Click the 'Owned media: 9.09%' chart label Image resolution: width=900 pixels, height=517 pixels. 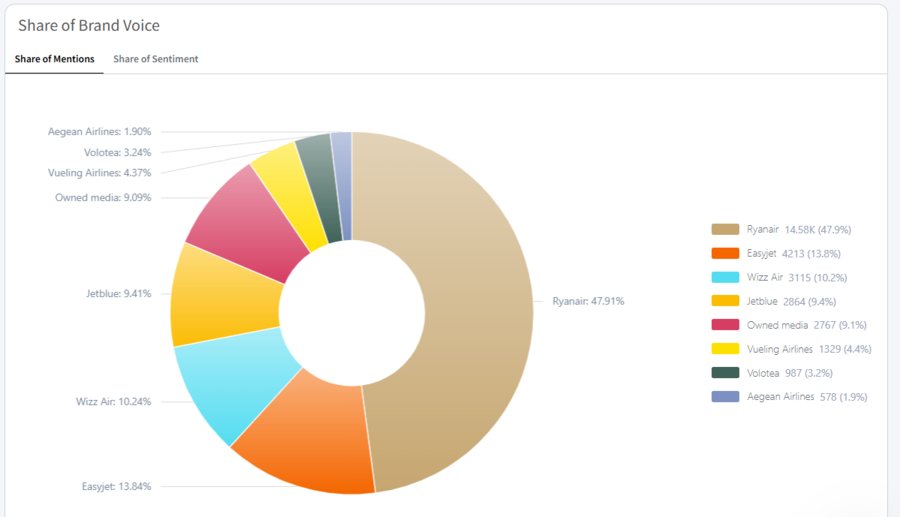[103, 198]
